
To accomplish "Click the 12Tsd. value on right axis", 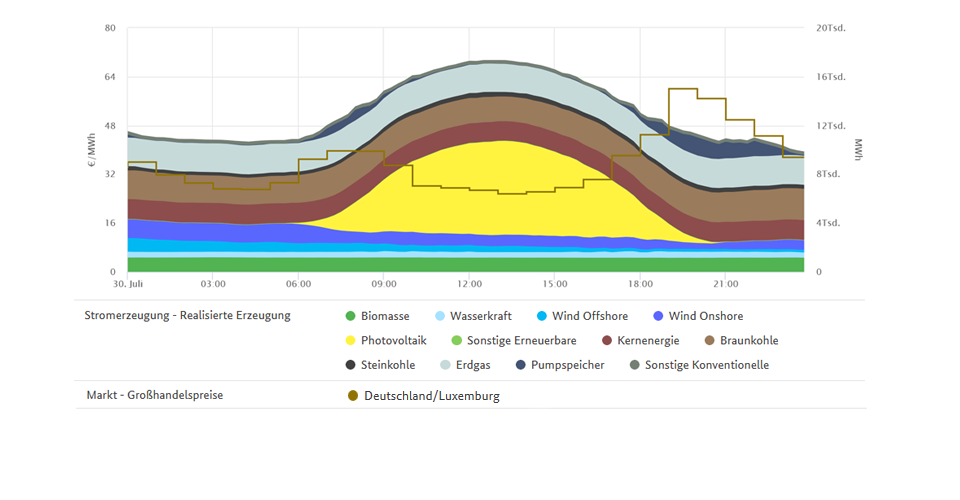I will click(x=831, y=126).
